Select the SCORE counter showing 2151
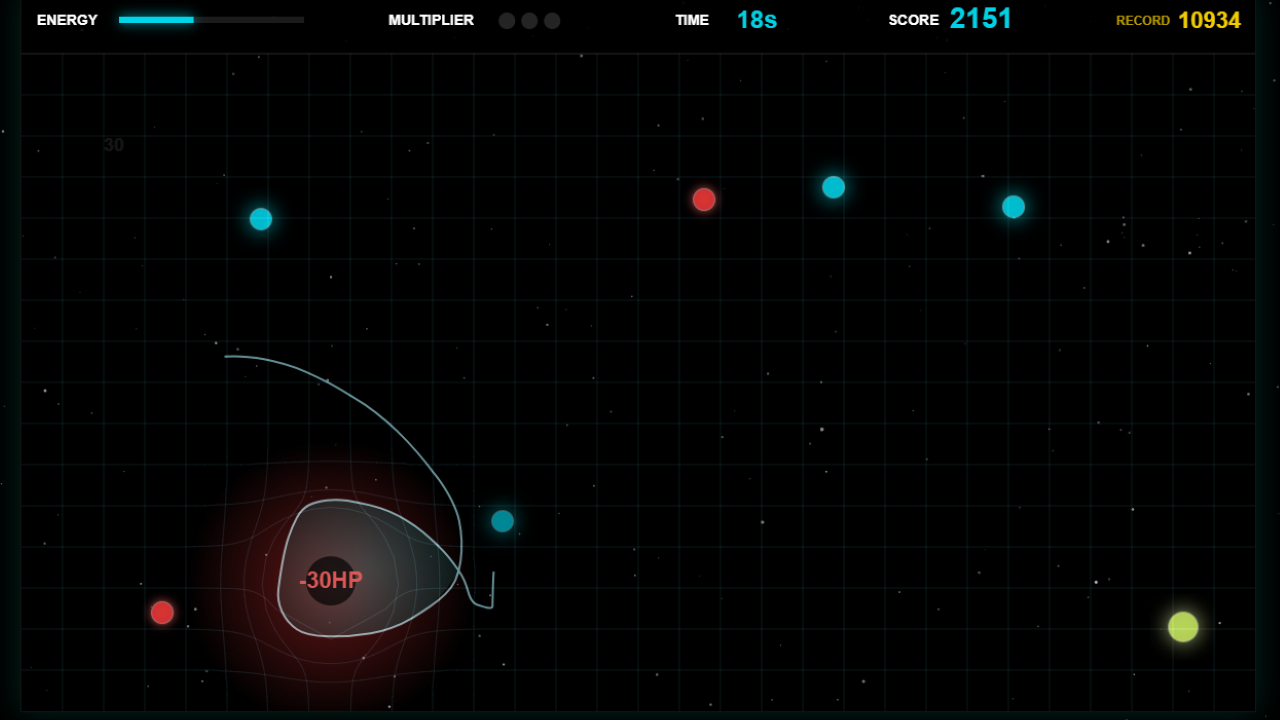 click(x=980, y=18)
